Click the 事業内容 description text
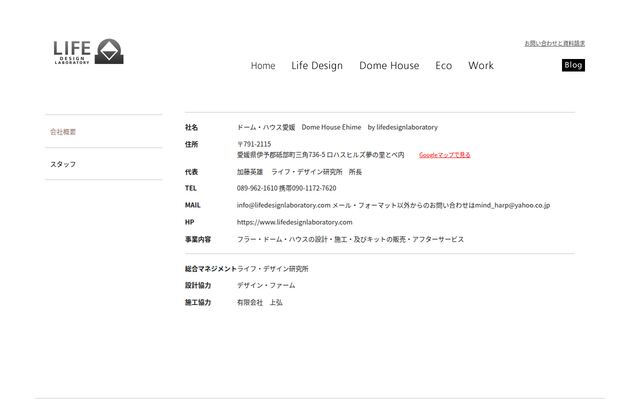This screenshot has width=640, height=400. 350,239
